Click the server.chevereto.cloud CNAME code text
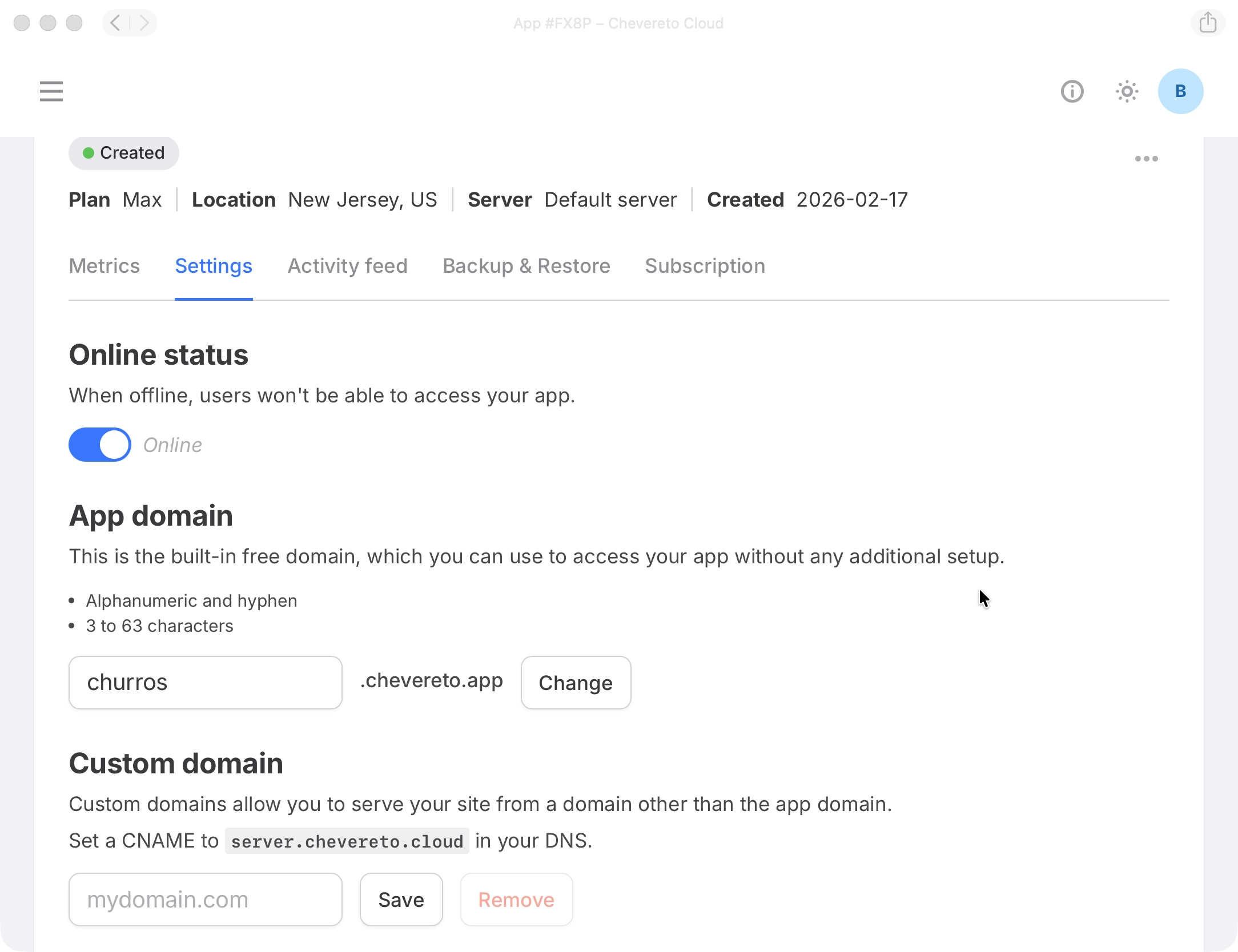The height and width of the screenshot is (952, 1238). (347, 841)
